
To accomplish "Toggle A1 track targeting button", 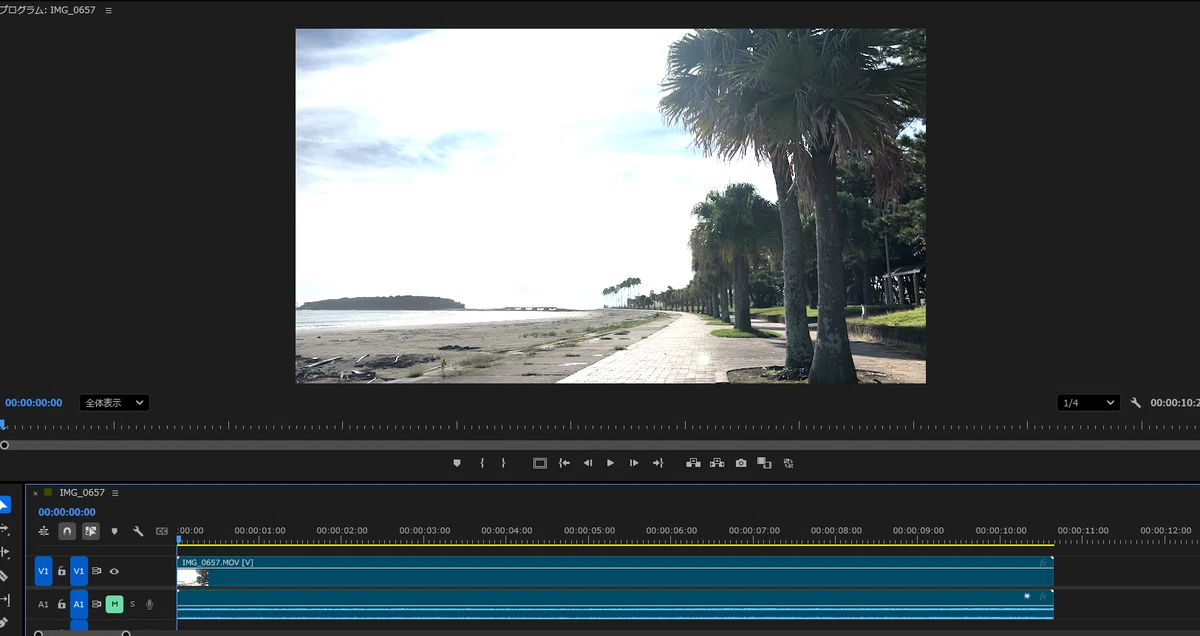I will point(79,604).
